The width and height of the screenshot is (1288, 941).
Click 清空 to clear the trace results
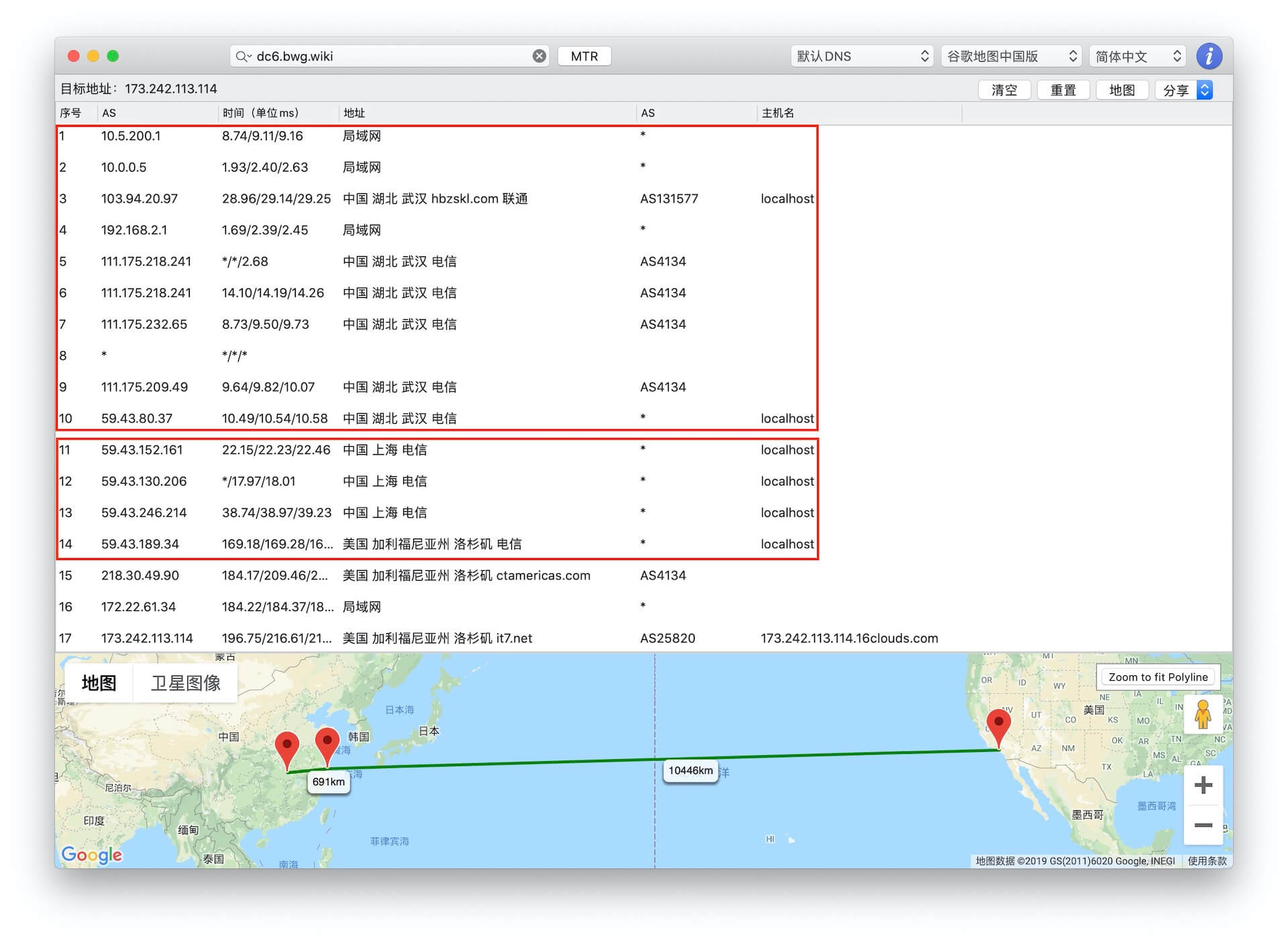pyautogui.click(x=1004, y=89)
